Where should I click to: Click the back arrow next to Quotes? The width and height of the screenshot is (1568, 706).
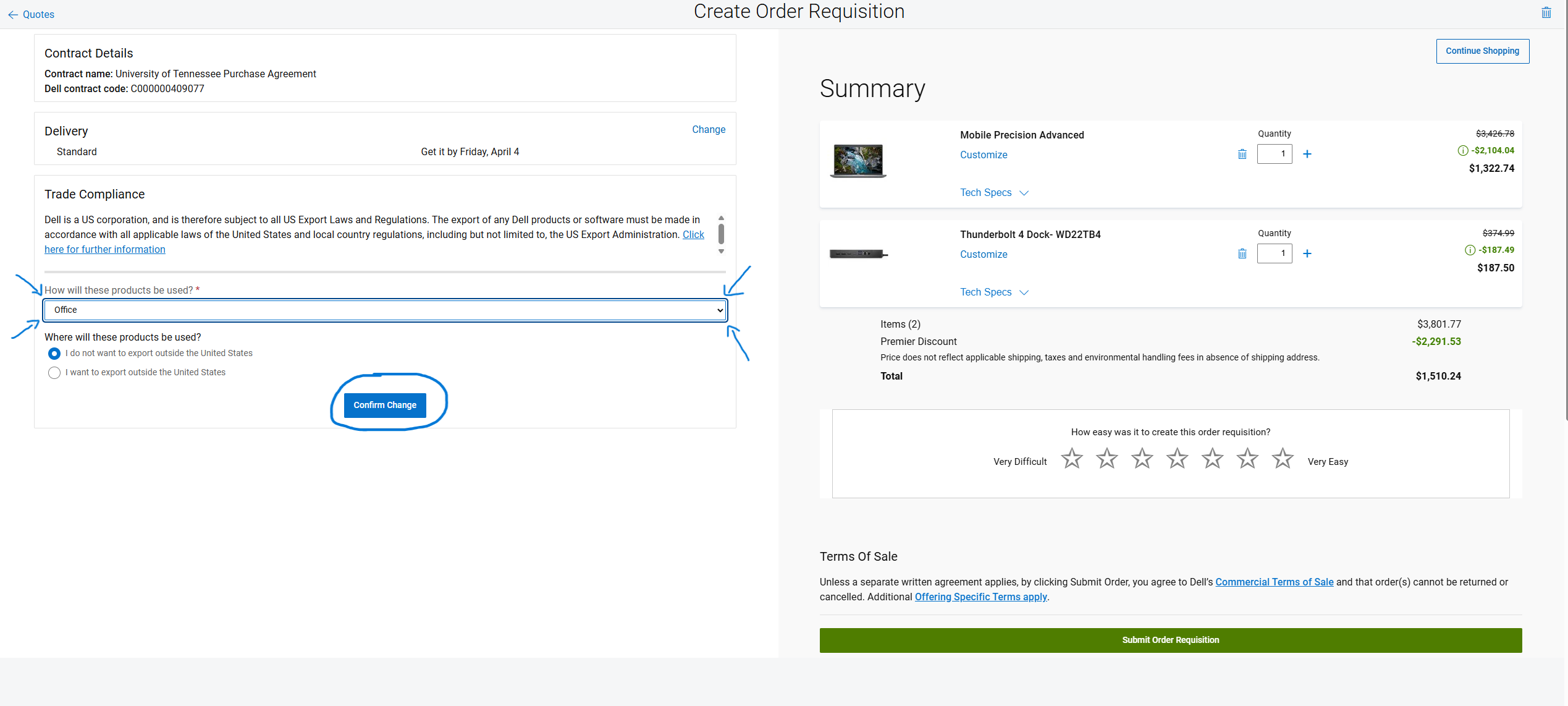pyautogui.click(x=13, y=15)
